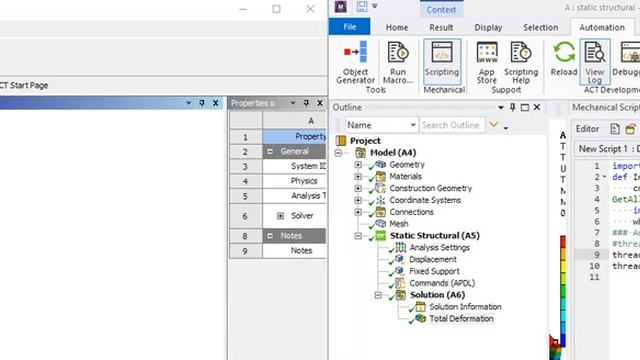Image resolution: width=640 pixels, height=360 pixels.
Task: Pin the Outline panel
Action: point(513,107)
